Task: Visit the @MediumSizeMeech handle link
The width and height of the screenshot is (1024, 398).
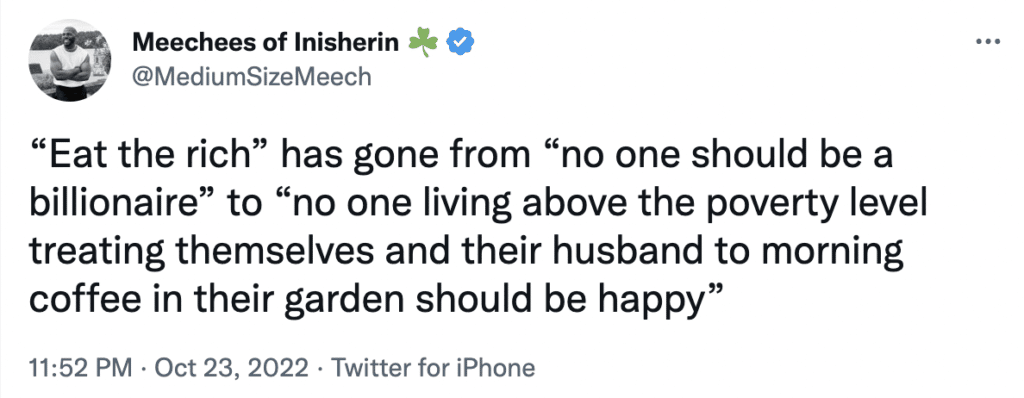Action: click(x=251, y=77)
